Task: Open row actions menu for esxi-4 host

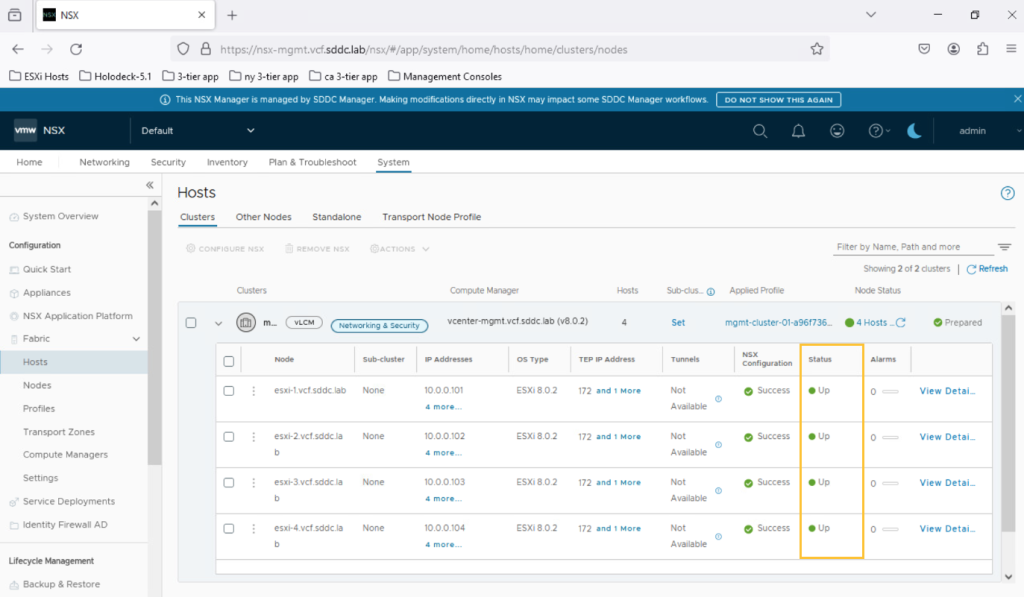Action: pos(253,528)
